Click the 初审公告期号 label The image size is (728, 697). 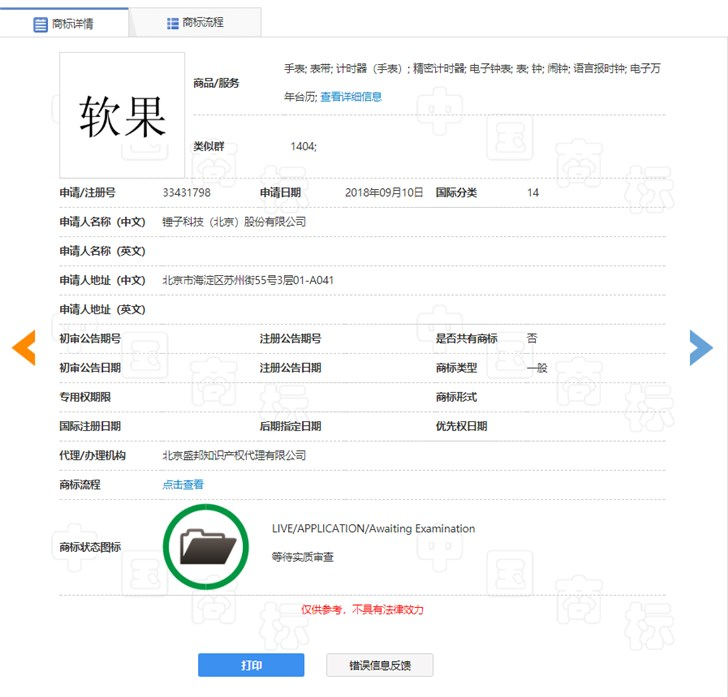90,339
